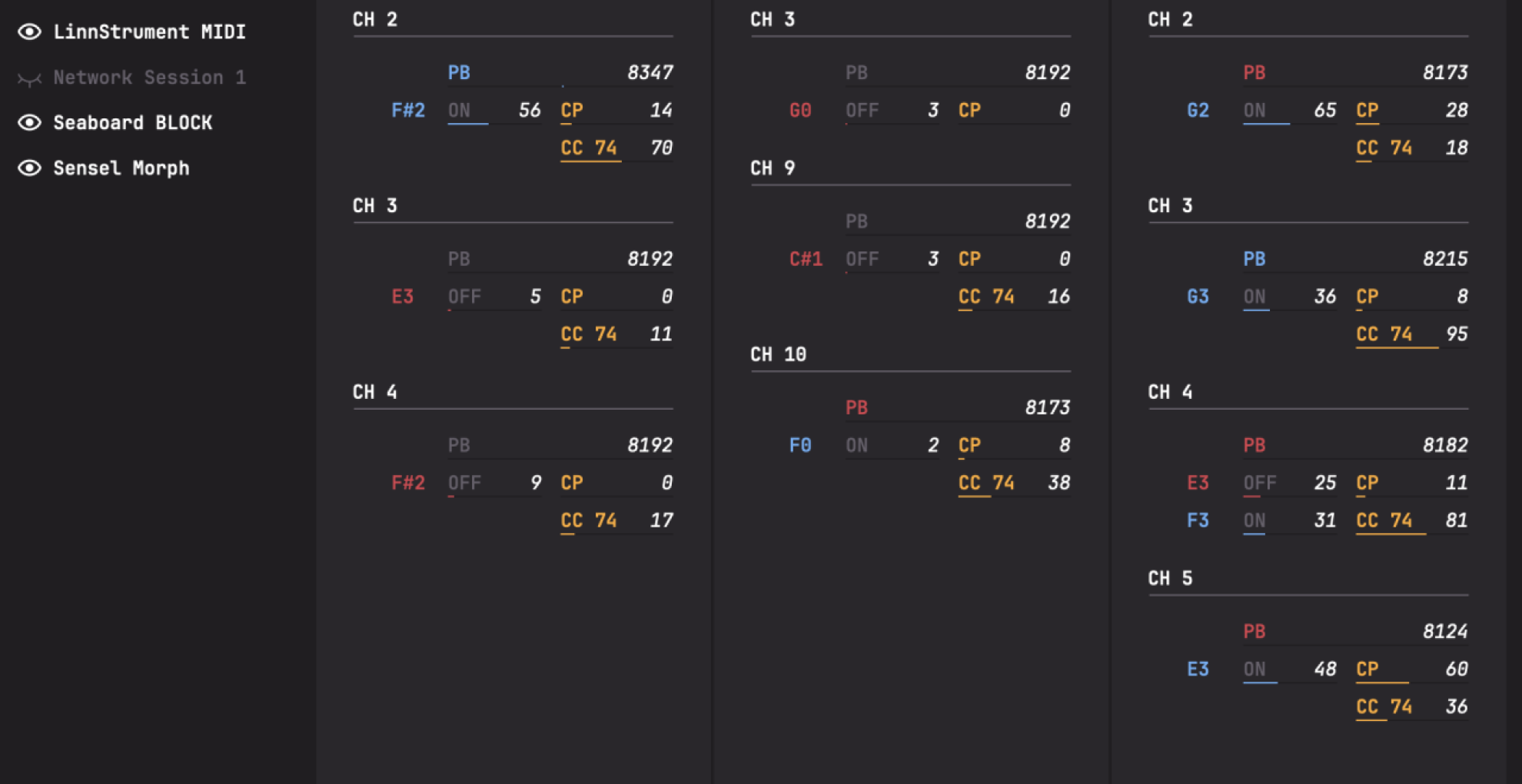The width and height of the screenshot is (1522, 784).
Task: Select the LinnStrument MIDI device label
Action: [149, 32]
